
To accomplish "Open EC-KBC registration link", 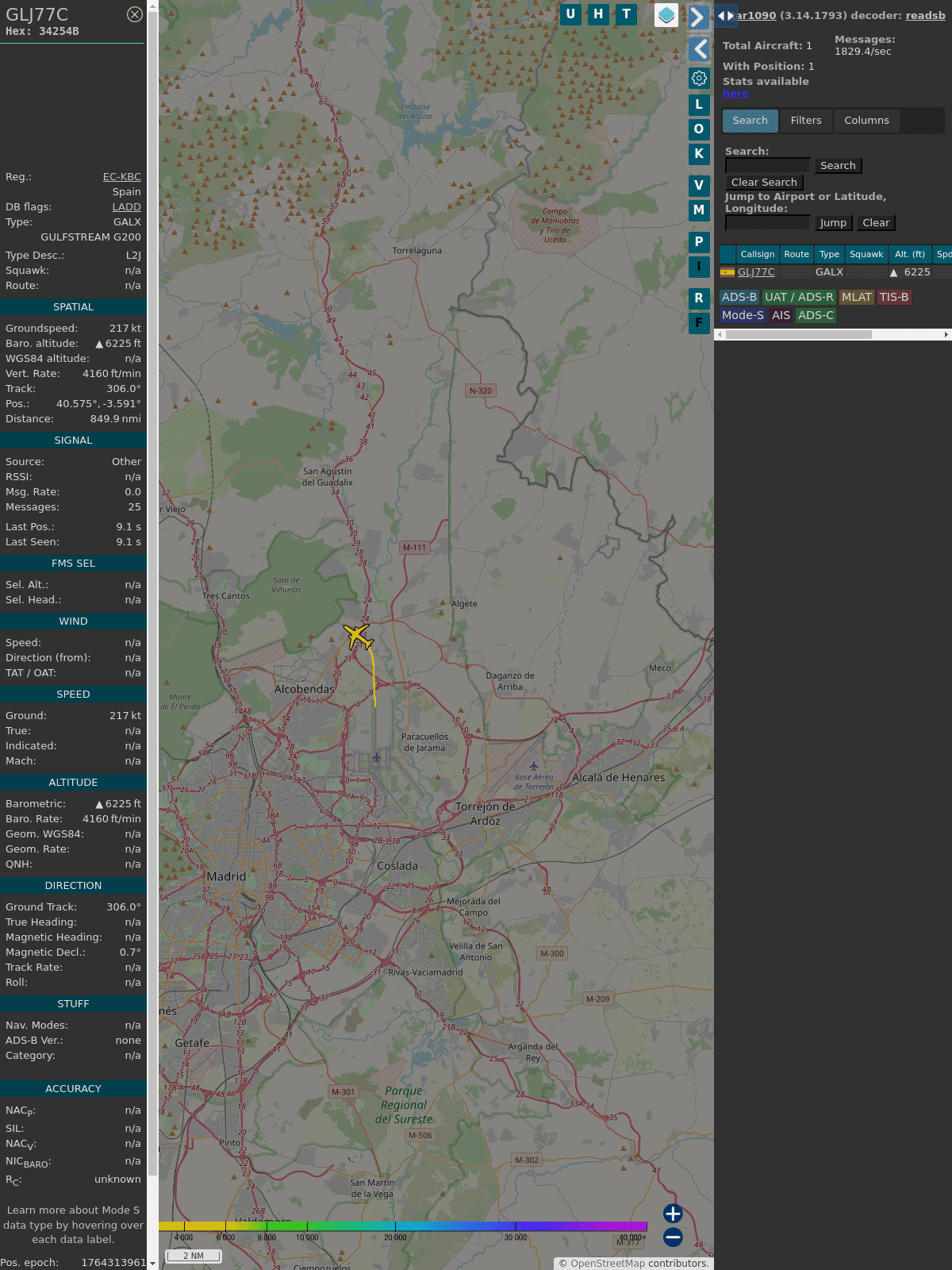I will [x=122, y=177].
